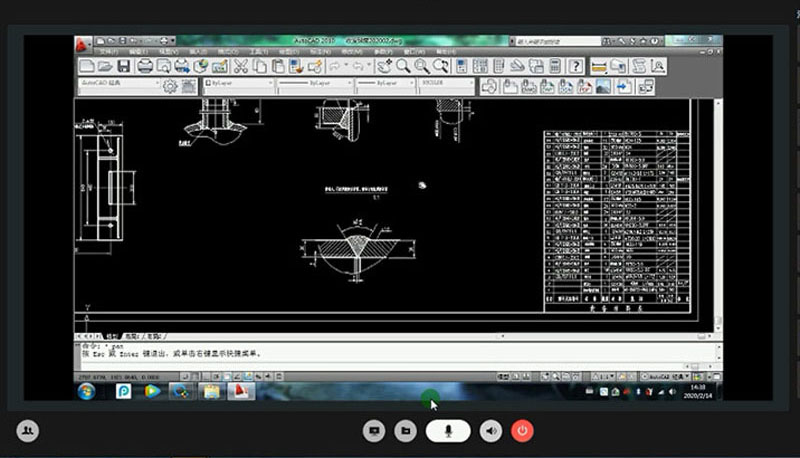Click the workspace settings gear icon
Screen dimensions: 800x458
(170, 86)
